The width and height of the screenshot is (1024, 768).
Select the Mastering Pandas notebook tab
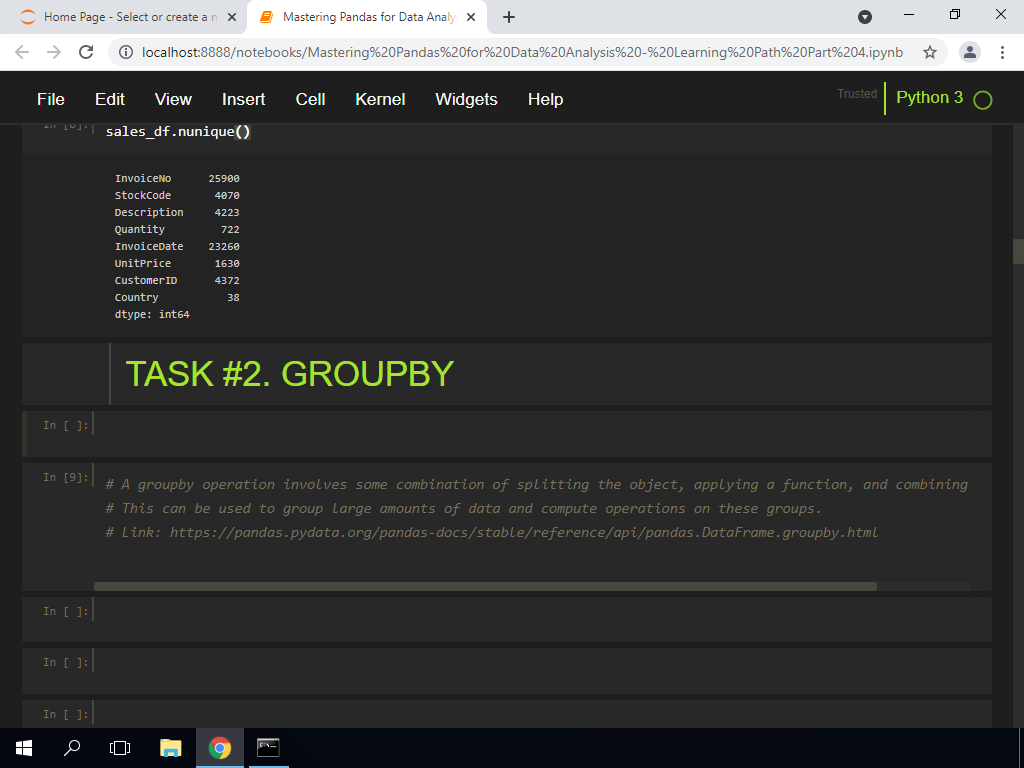point(367,17)
